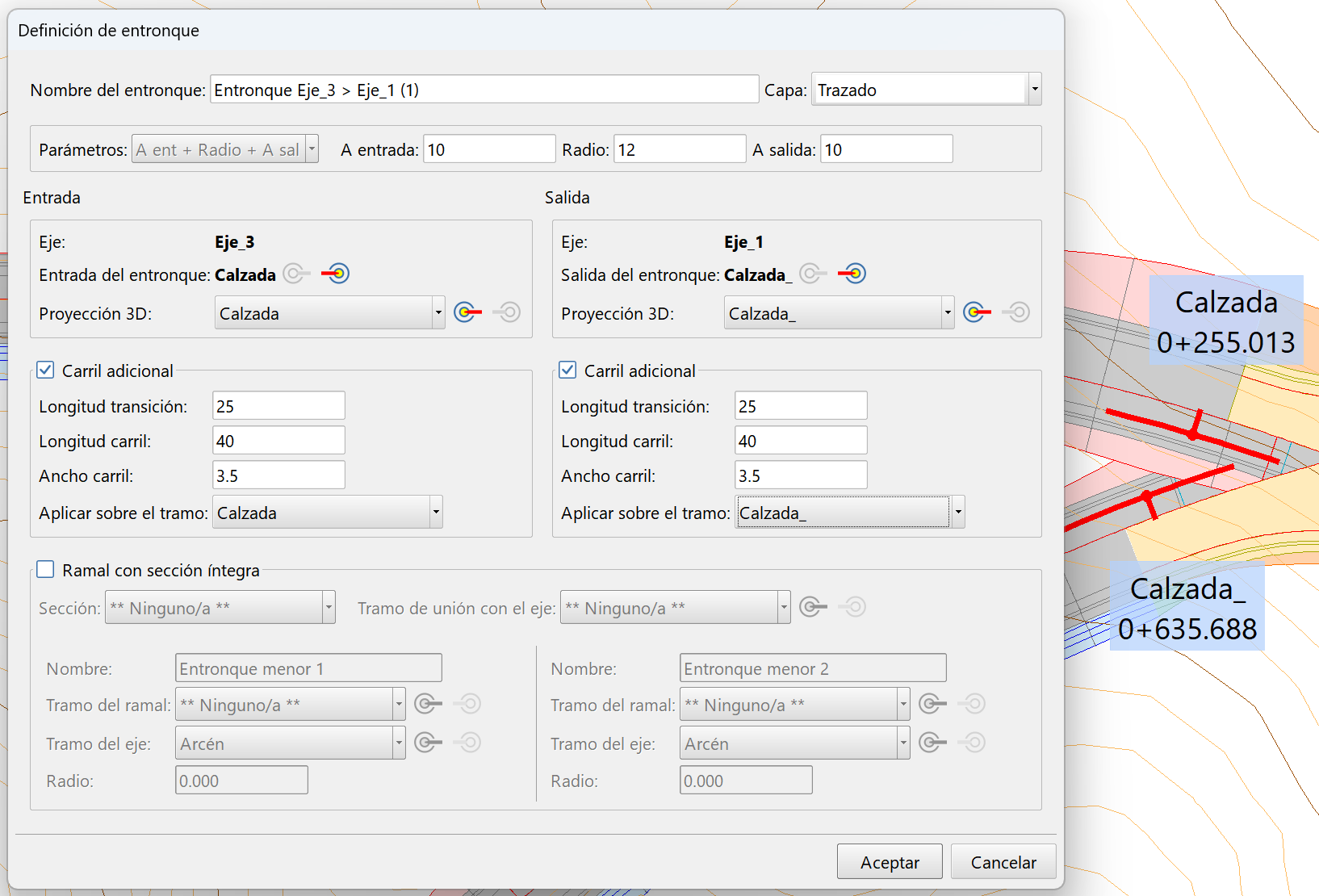The height and width of the screenshot is (896, 1319).
Task: Click colored target icon next to Entrada Proyección 3D
Action: pos(467,312)
